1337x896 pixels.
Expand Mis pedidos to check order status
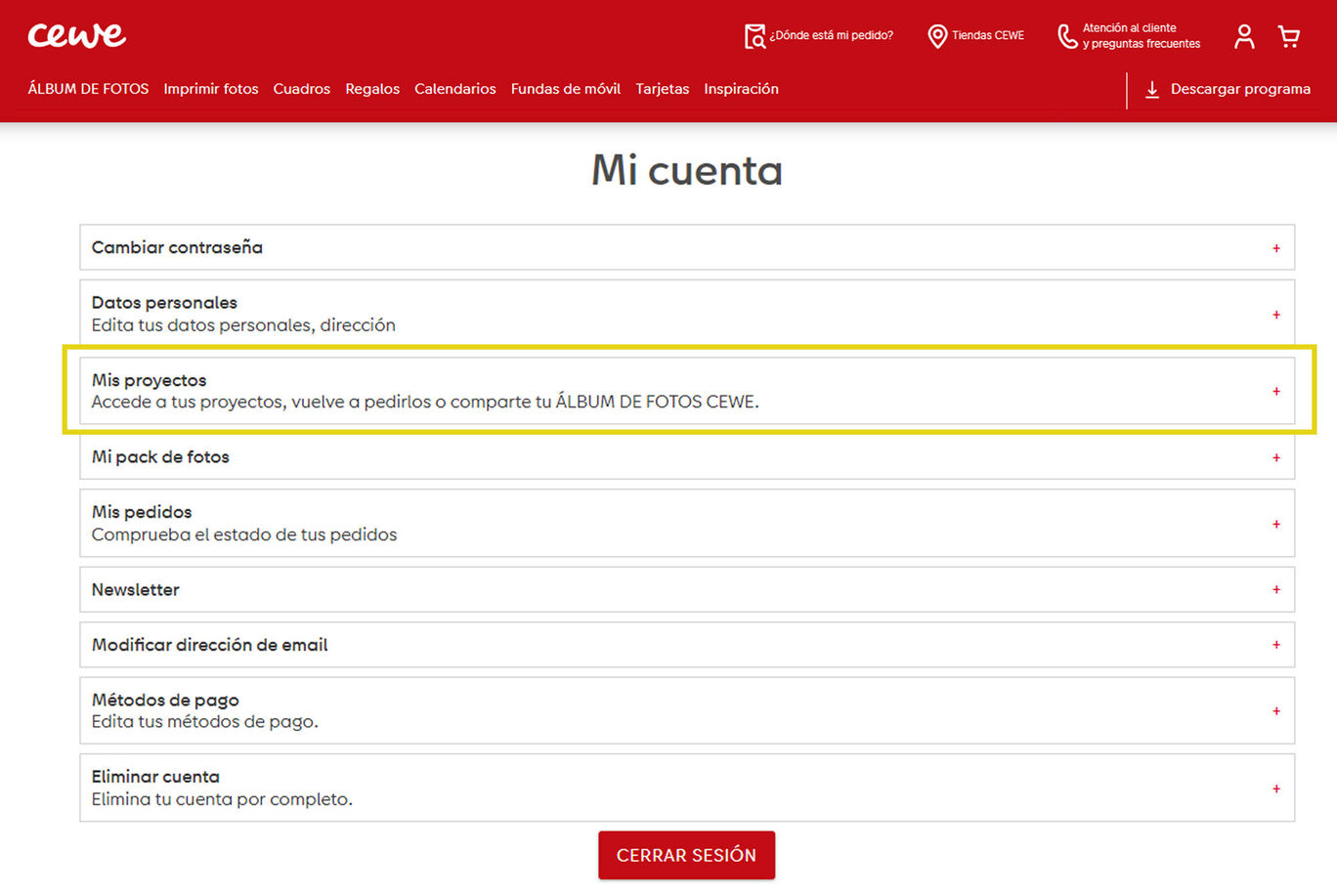1276,523
